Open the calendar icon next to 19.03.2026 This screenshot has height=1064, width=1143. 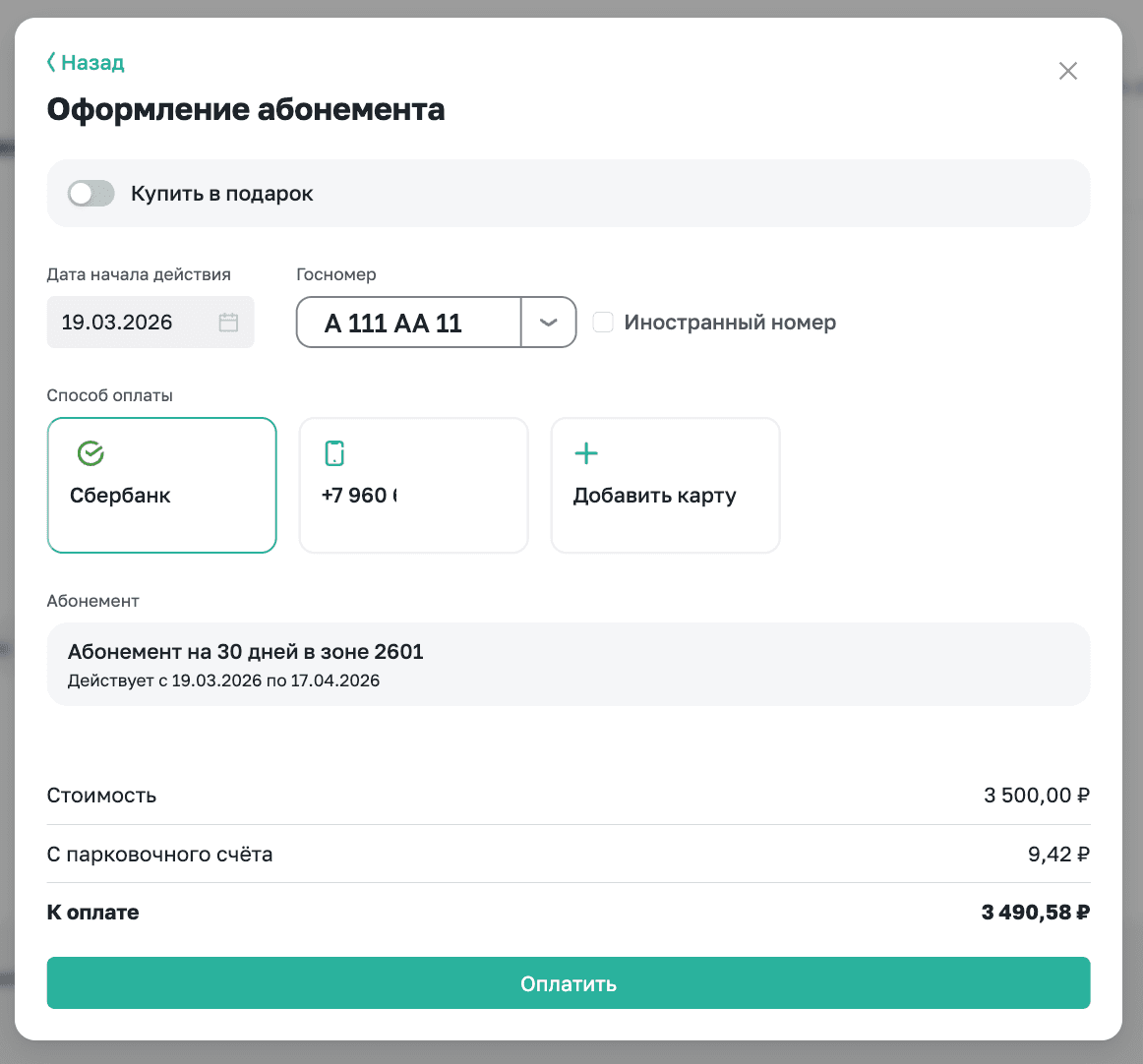[x=230, y=322]
